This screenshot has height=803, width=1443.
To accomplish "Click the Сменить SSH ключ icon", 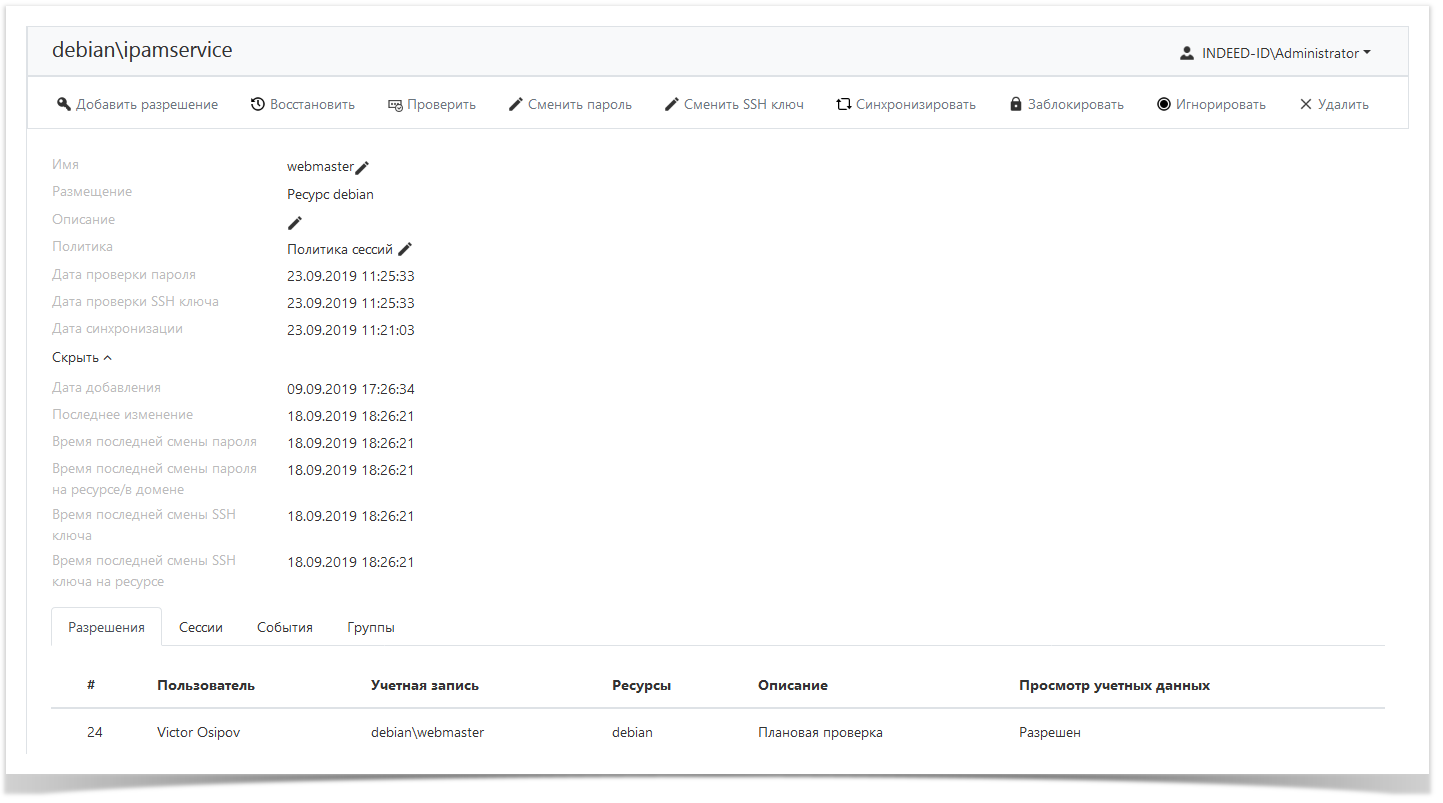I will pos(672,103).
